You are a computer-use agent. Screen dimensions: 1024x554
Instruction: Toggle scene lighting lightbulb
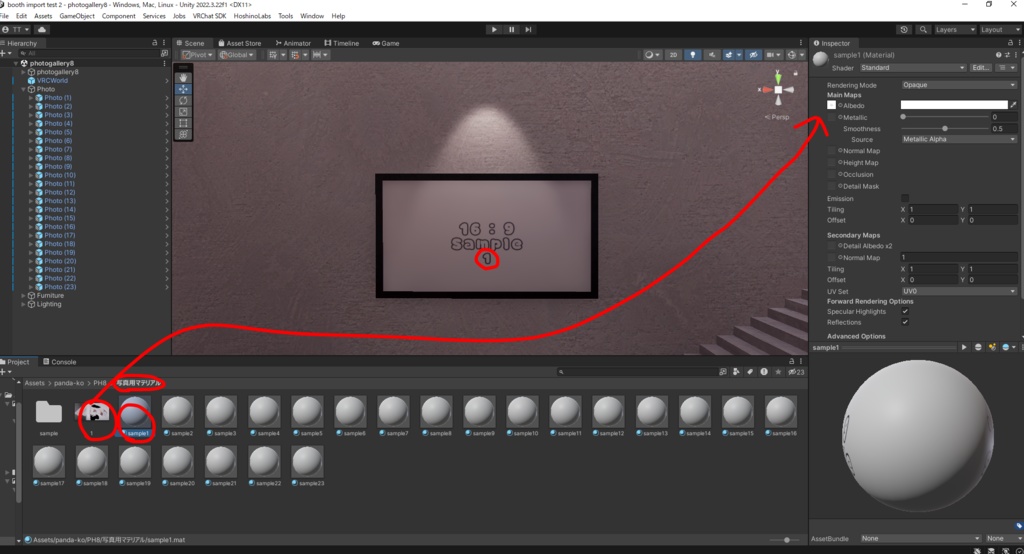pos(692,55)
